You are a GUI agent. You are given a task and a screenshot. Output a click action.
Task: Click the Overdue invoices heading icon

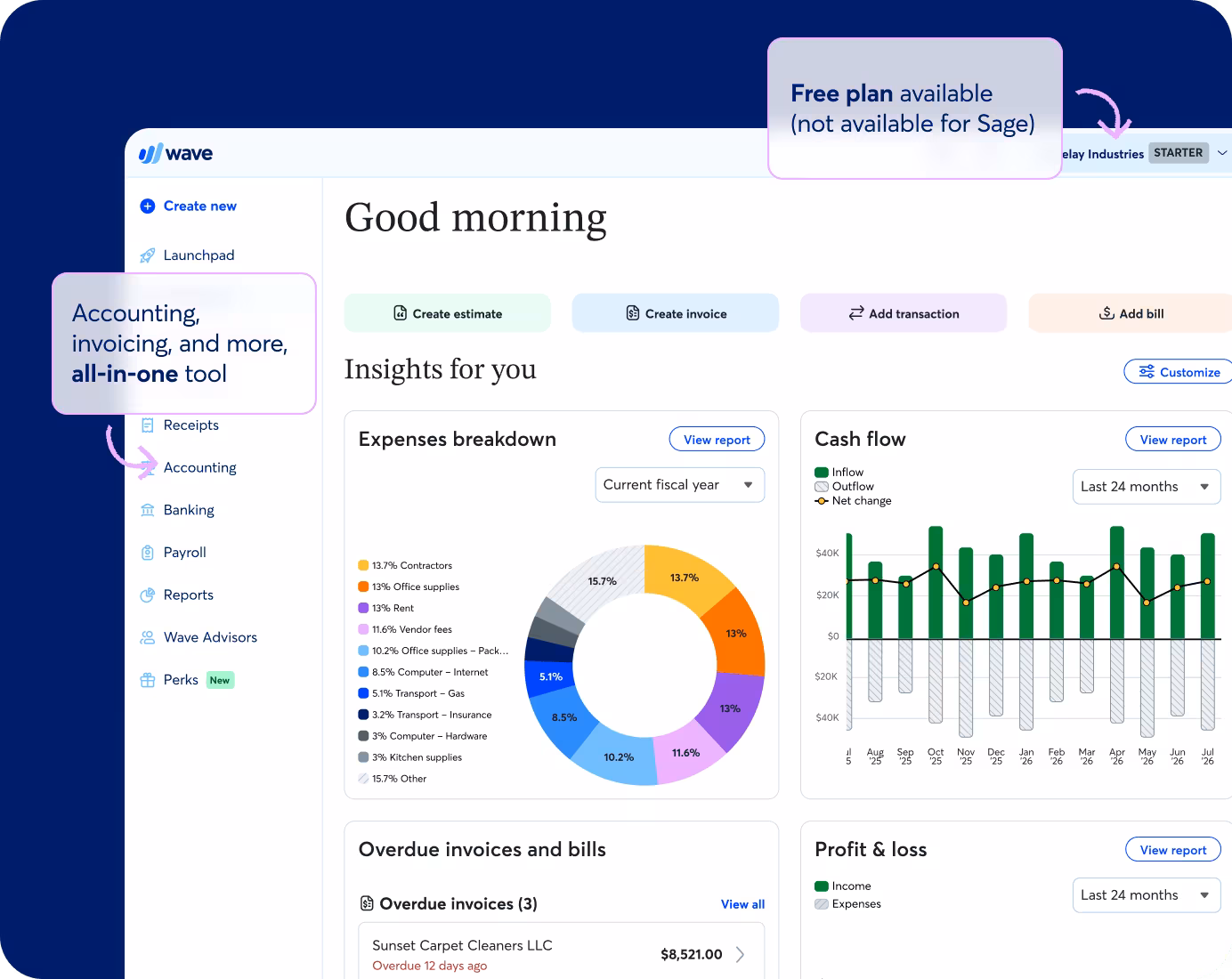[x=367, y=903]
